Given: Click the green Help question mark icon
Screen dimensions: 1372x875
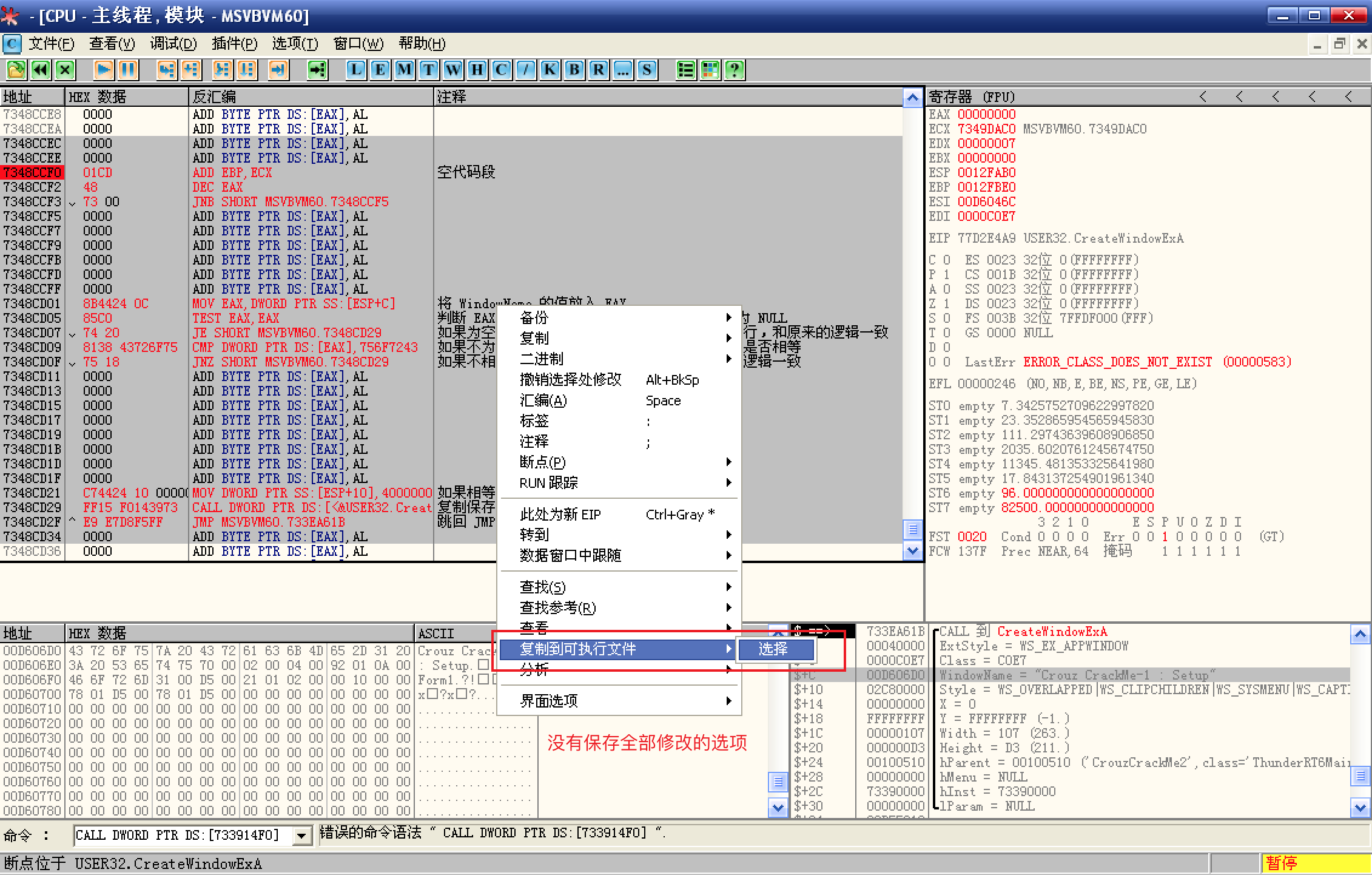Looking at the screenshot, I should [734, 70].
